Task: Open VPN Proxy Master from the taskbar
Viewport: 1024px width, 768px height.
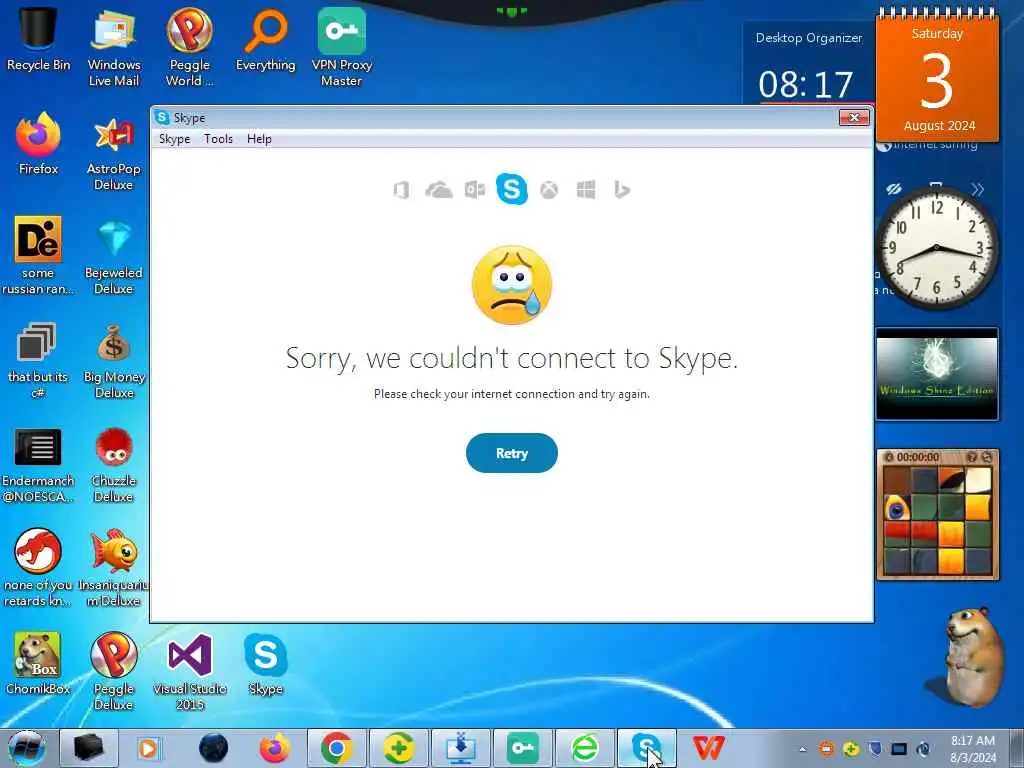Action: point(522,748)
